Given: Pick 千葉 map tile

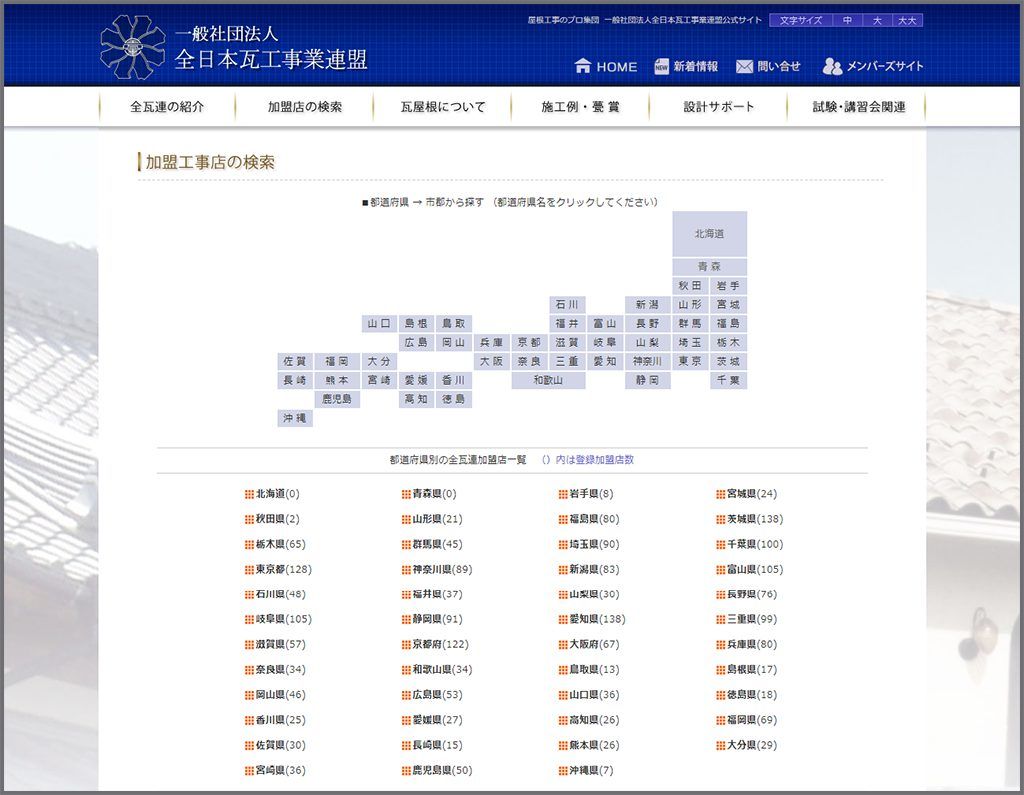Looking at the screenshot, I should coord(728,380).
